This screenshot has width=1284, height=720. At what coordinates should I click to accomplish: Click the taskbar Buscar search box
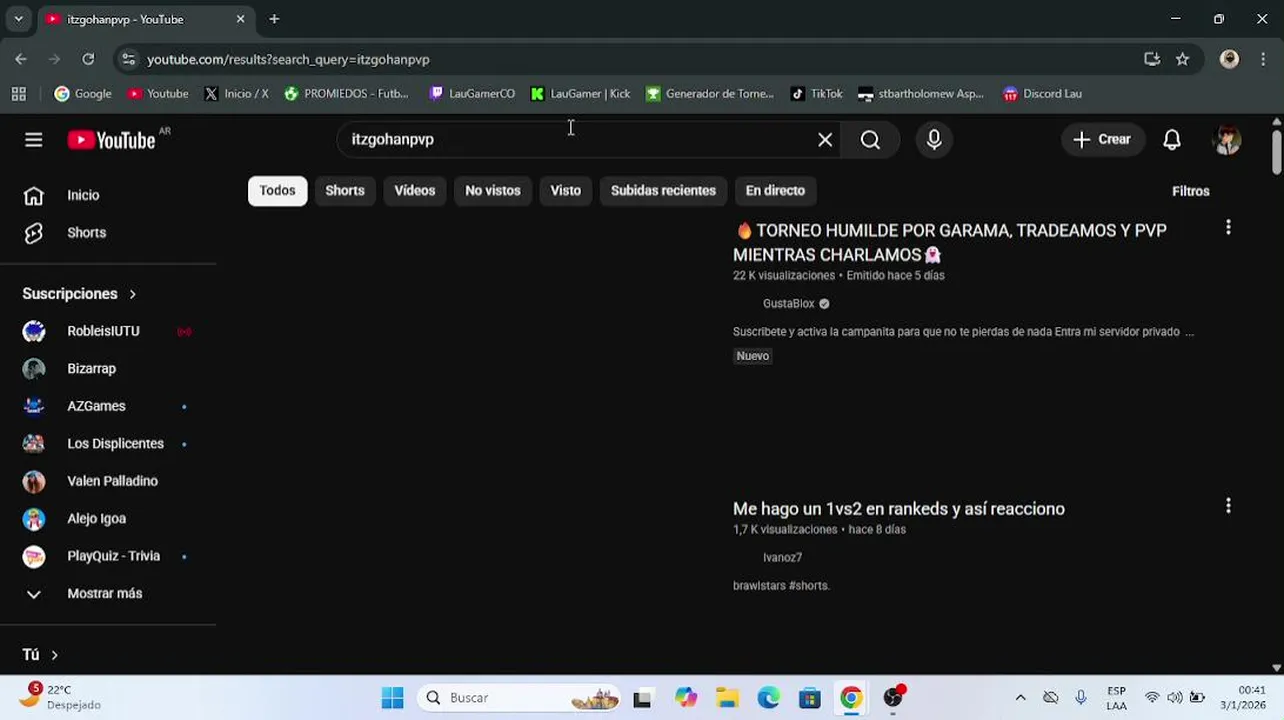[520, 698]
